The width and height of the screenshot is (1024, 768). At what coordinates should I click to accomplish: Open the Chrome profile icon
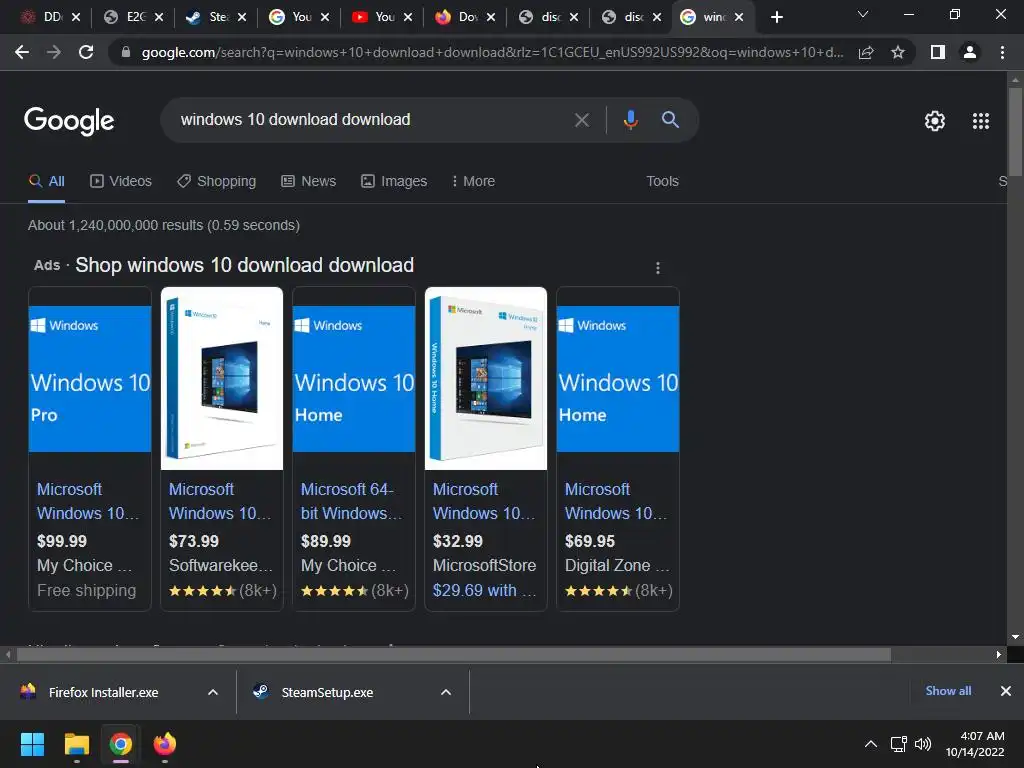coord(970,52)
